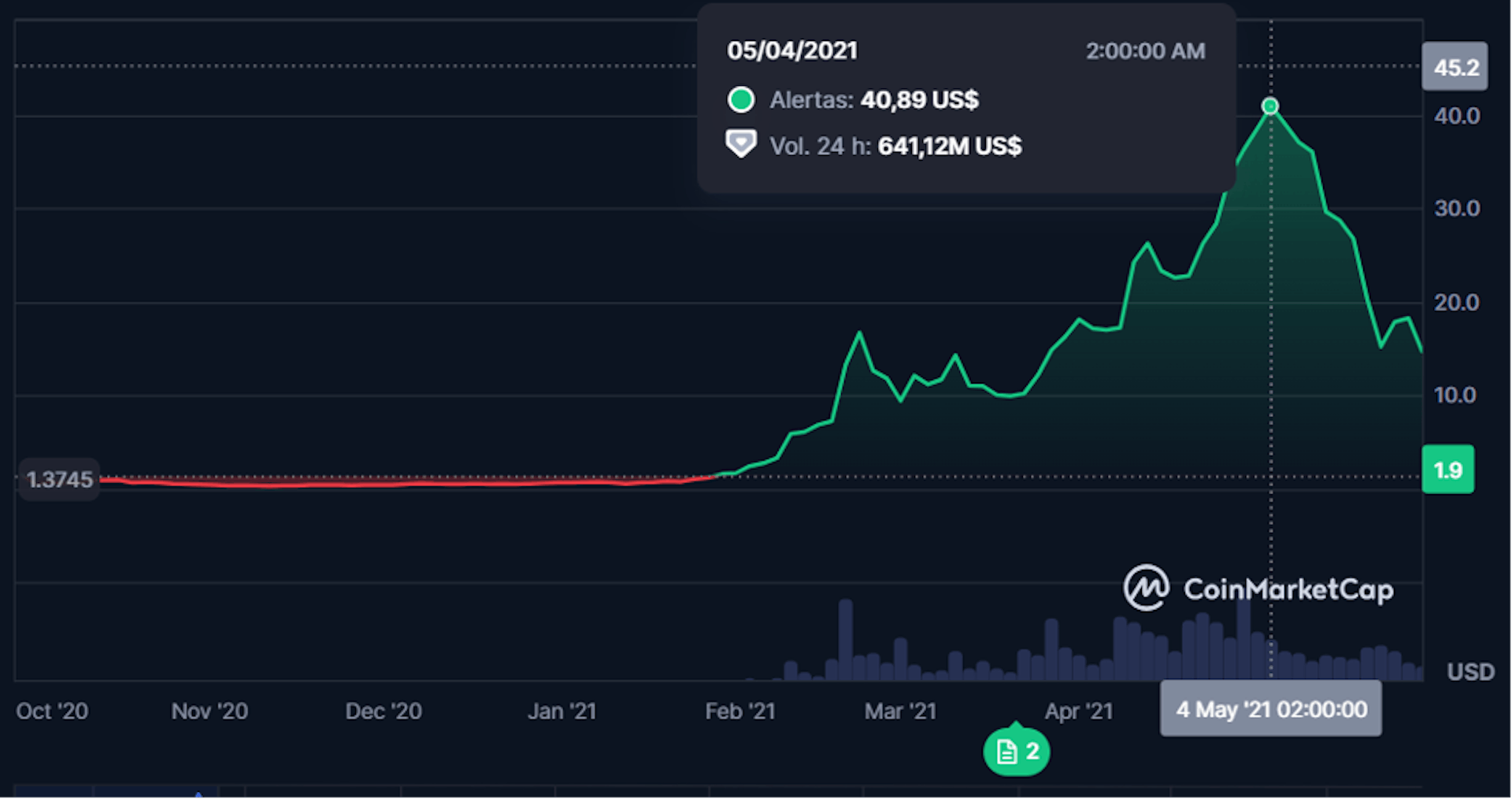This screenshot has width=1512, height=799.
Task: Click the Mar '21 axis label
Action: click(900, 711)
